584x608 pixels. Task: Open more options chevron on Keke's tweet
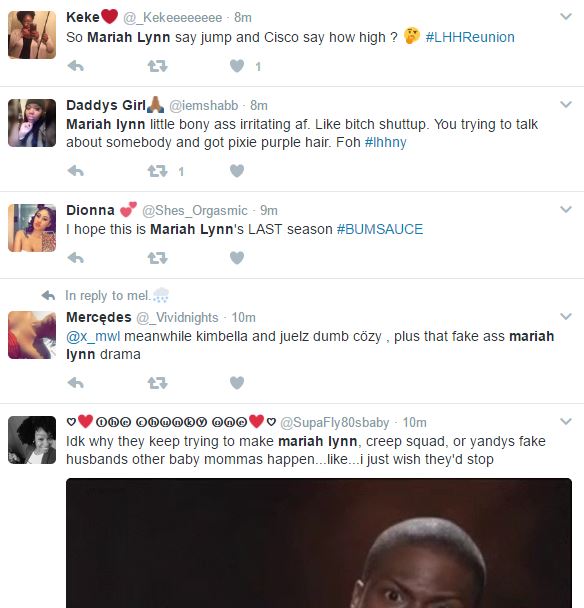point(566,17)
